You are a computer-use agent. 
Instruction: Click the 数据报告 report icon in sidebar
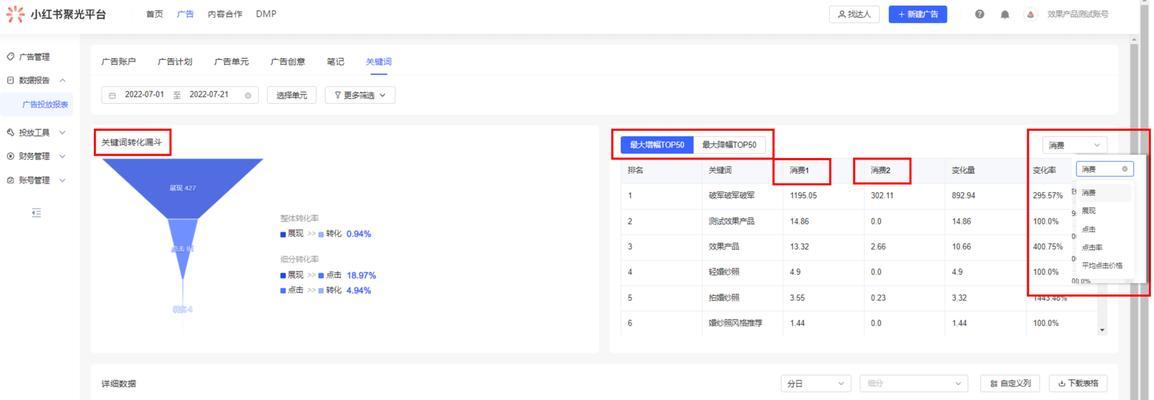10,80
